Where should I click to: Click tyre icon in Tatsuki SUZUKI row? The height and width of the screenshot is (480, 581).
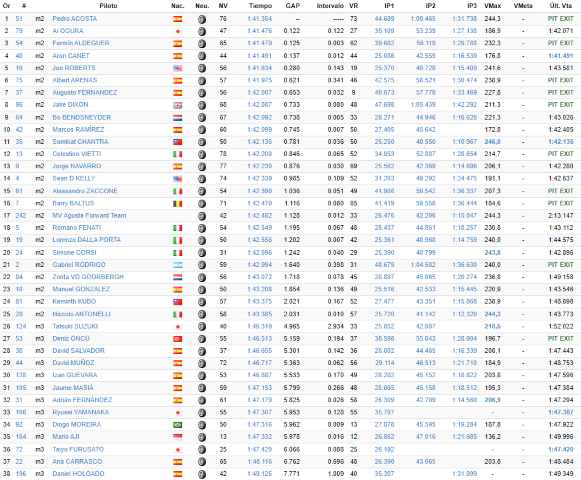(x=202, y=327)
